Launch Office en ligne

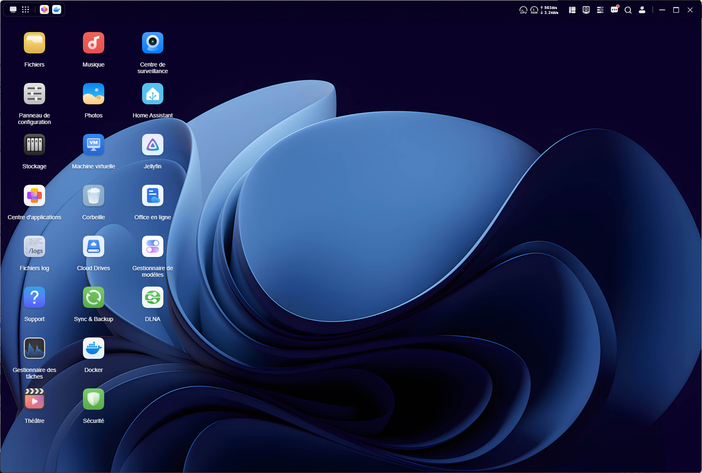pyautogui.click(x=153, y=196)
